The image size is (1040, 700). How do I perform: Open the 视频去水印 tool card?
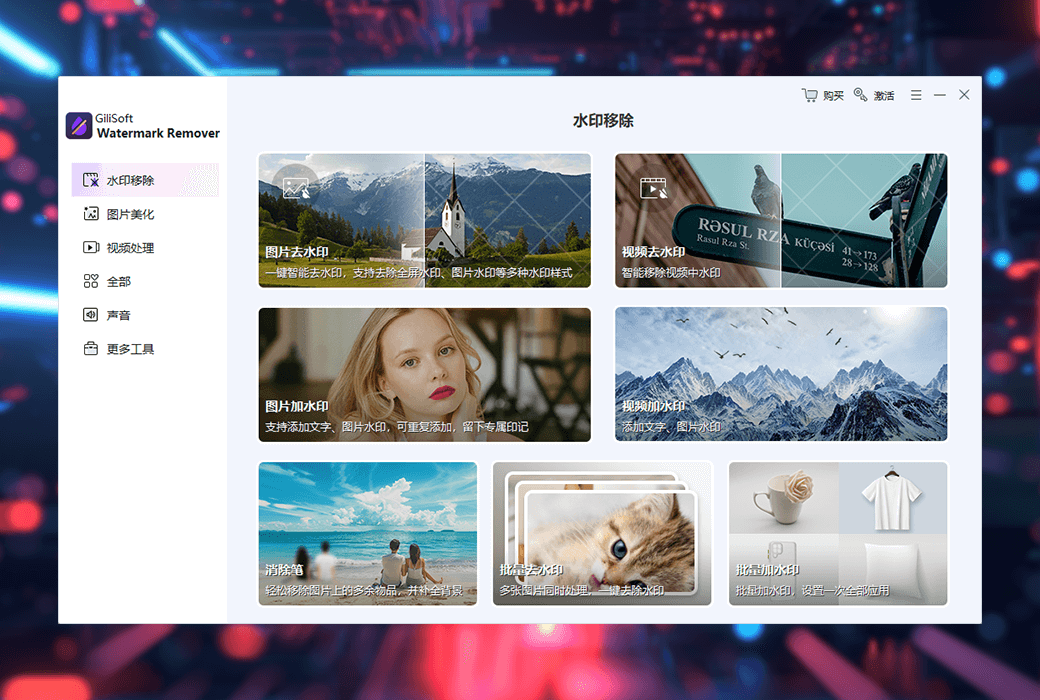[780, 220]
